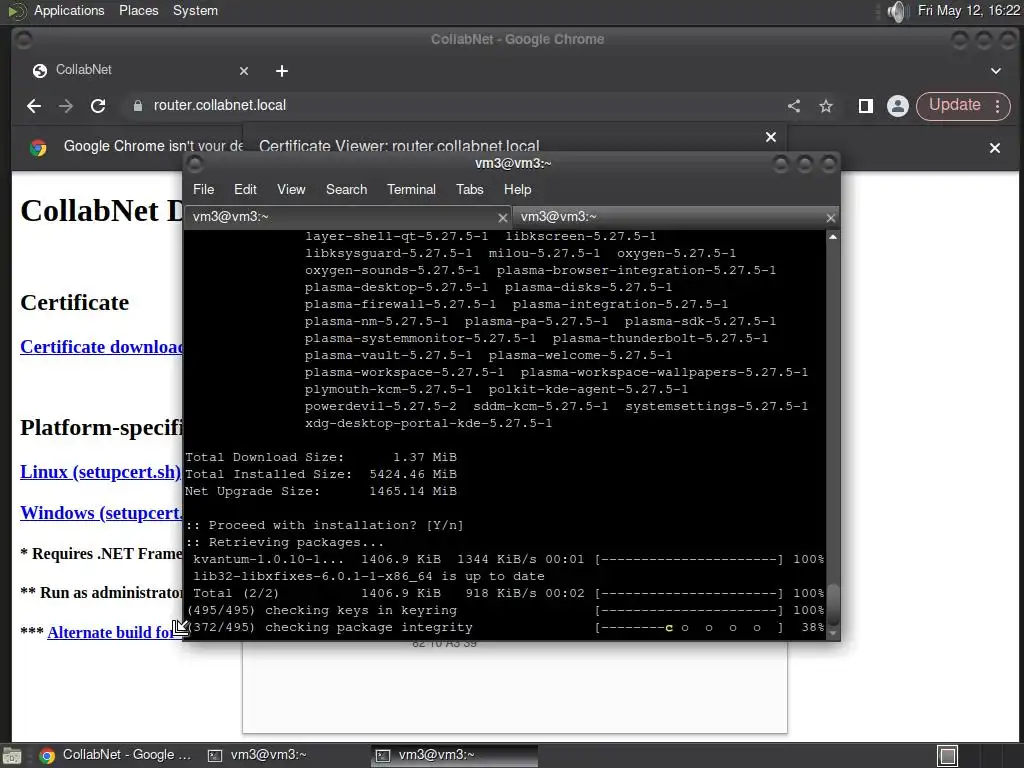Image resolution: width=1024 pixels, height=768 pixels.
Task: Open terminal Edit menu
Action: pos(245,189)
